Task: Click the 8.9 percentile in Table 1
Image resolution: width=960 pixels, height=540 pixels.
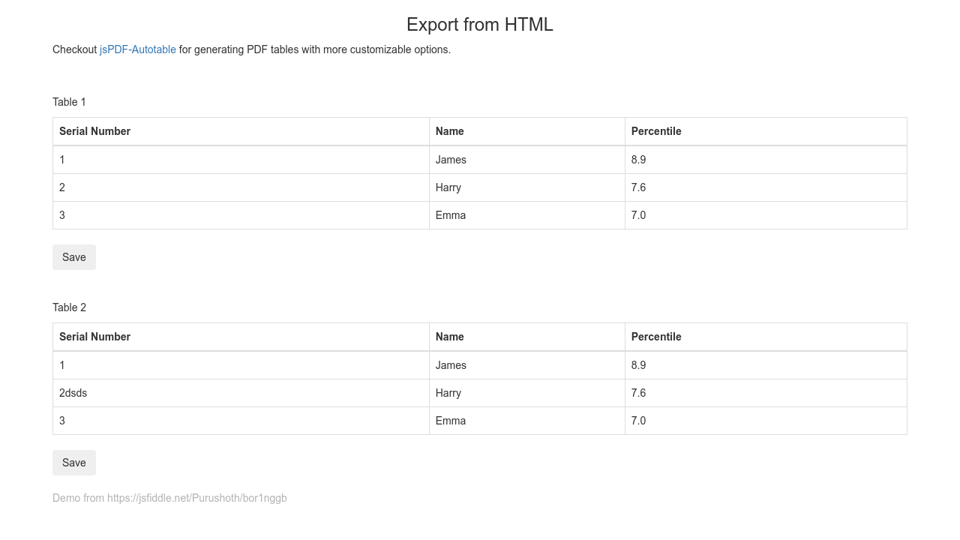Action: tap(639, 160)
